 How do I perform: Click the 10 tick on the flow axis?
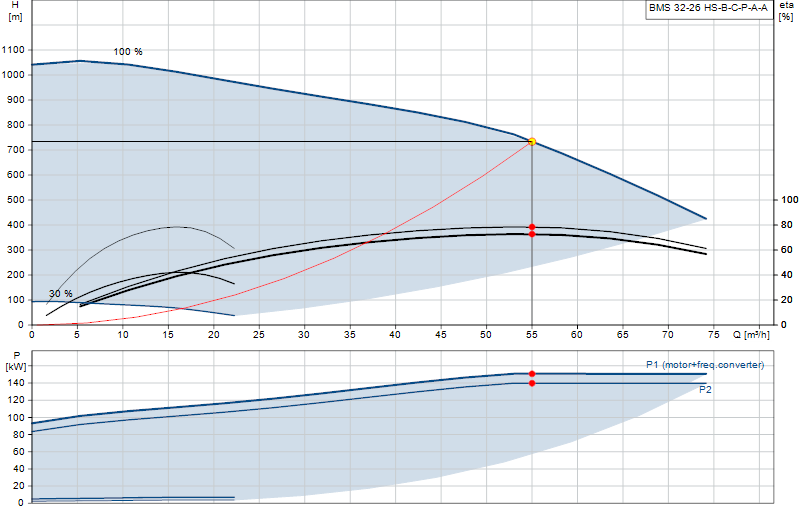click(123, 335)
